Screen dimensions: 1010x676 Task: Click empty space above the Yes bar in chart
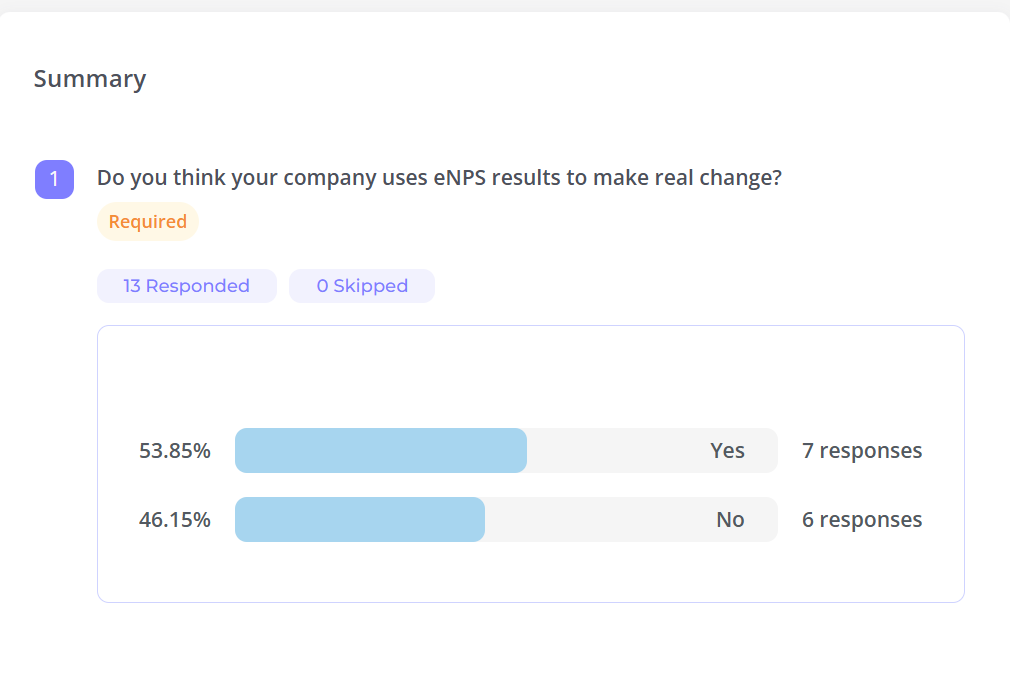[530, 375]
